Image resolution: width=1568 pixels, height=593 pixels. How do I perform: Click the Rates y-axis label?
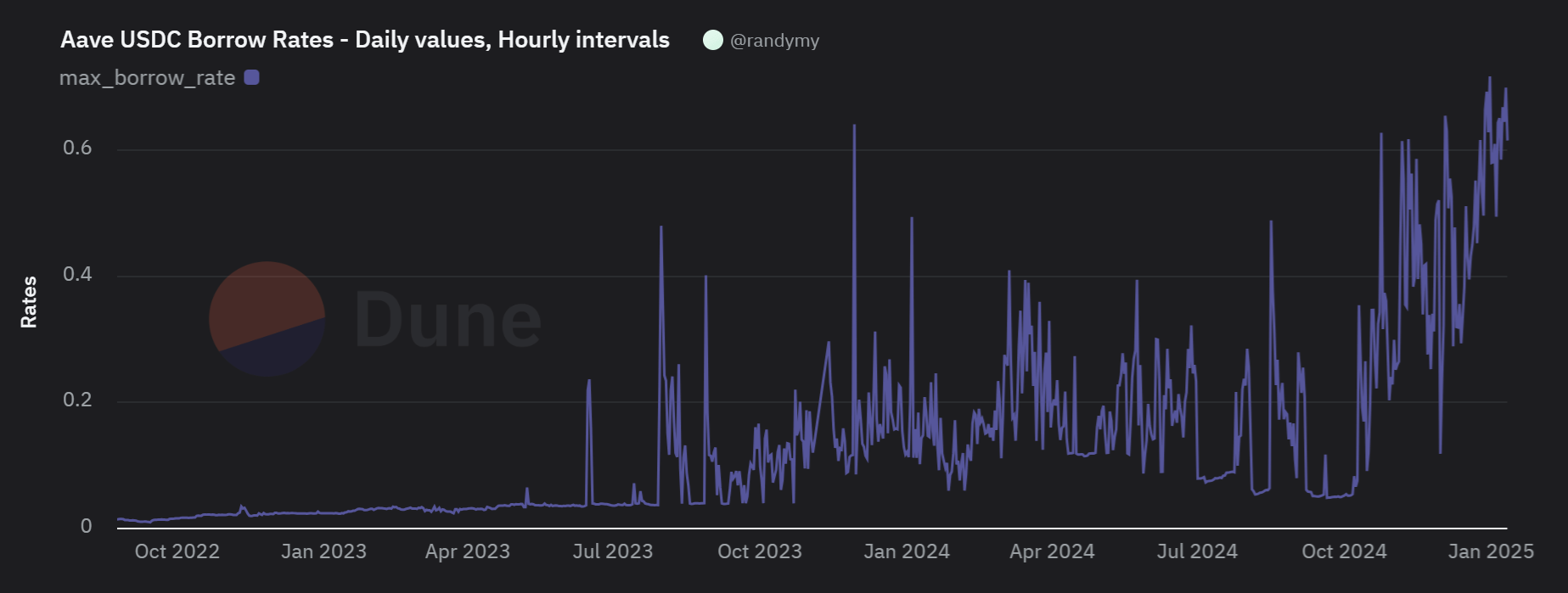[x=29, y=302]
